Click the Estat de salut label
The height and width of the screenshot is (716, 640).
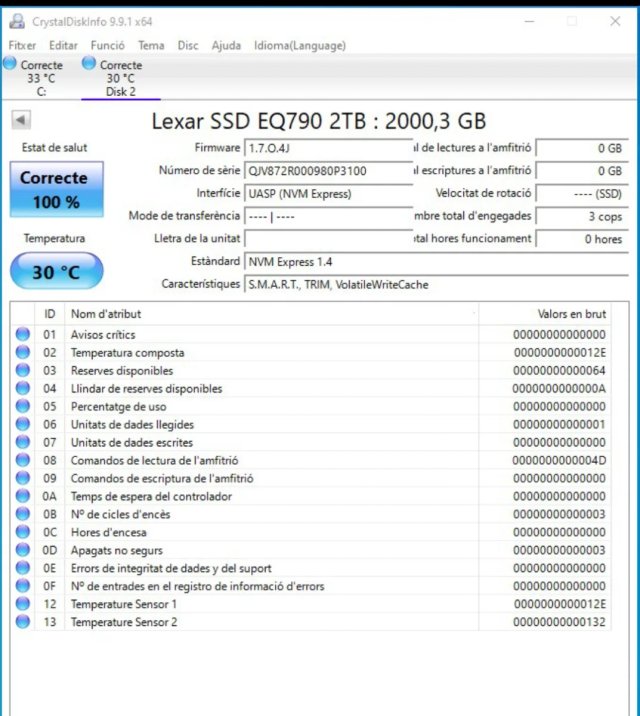(x=54, y=147)
